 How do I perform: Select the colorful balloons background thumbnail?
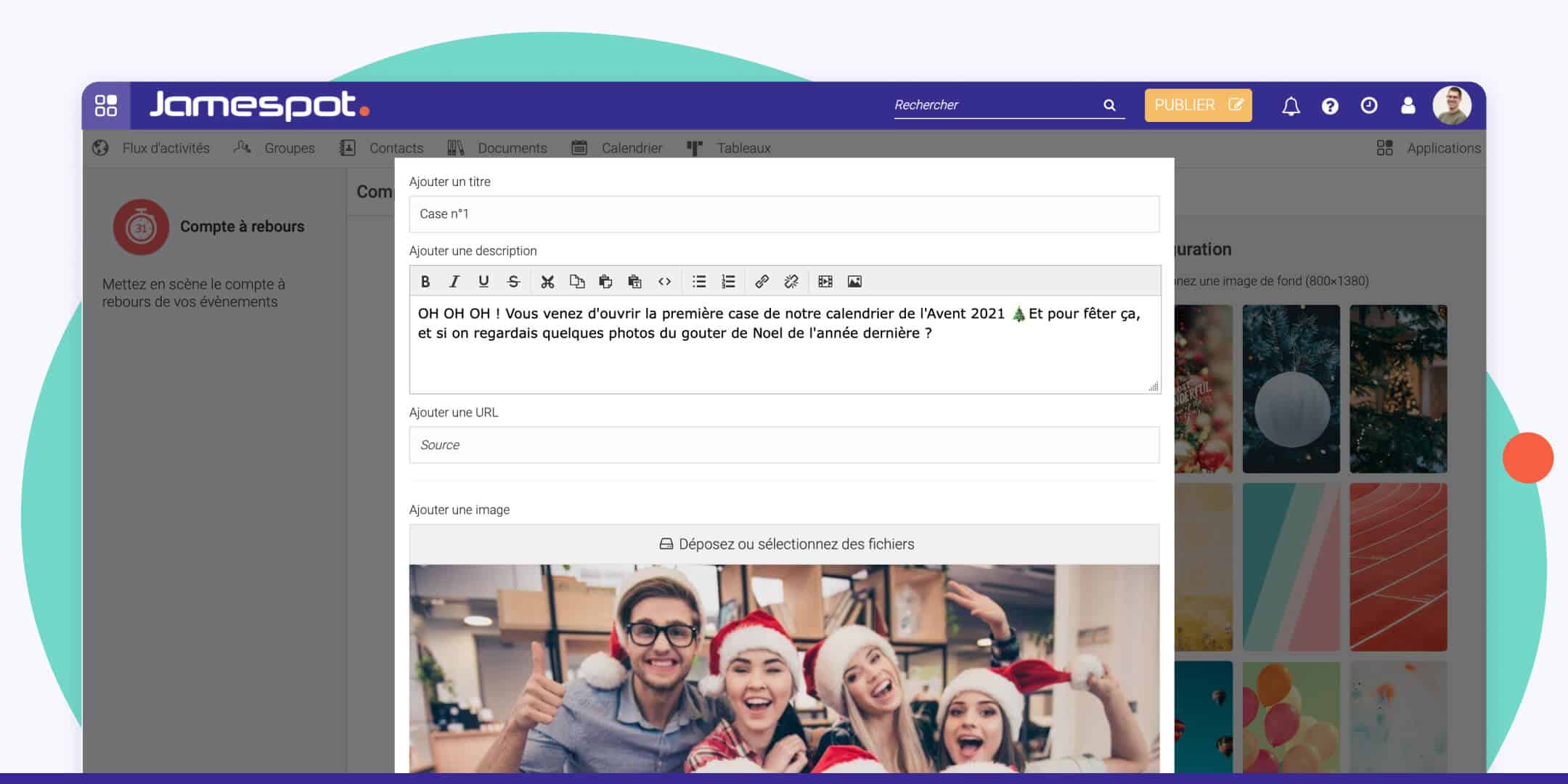pos(1291,717)
